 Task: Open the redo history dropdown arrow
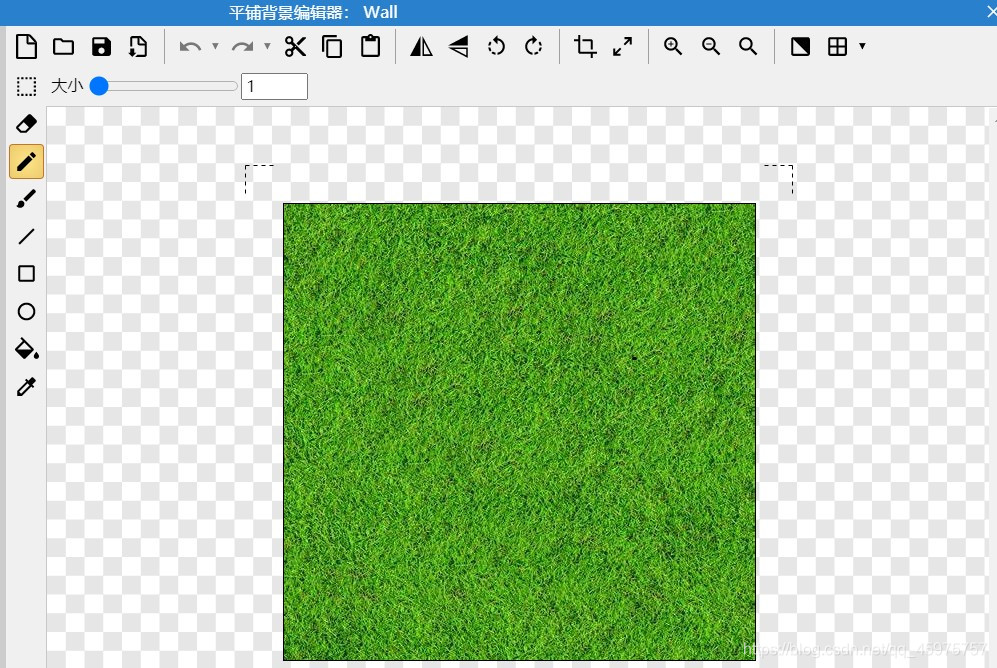point(267,46)
